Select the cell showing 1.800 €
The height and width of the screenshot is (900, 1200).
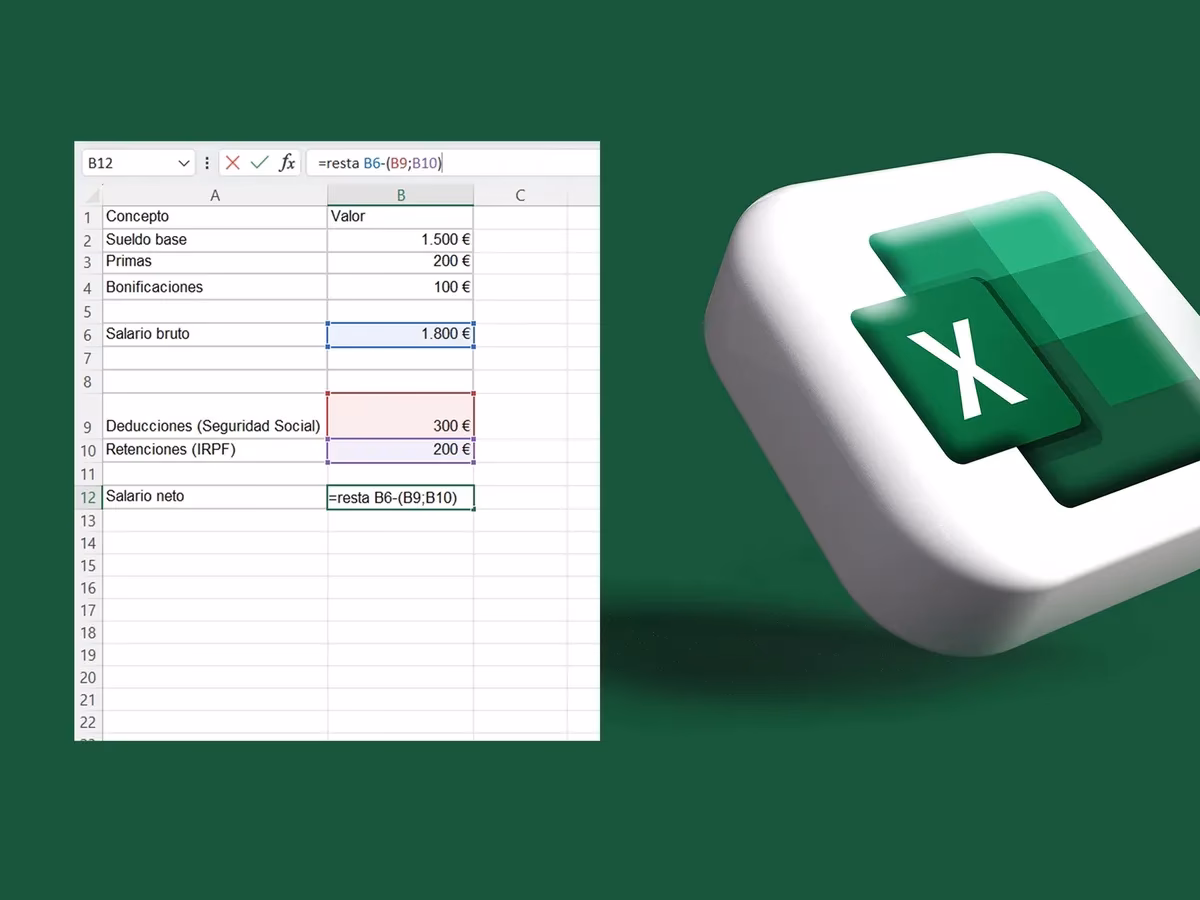pos(401,334)
